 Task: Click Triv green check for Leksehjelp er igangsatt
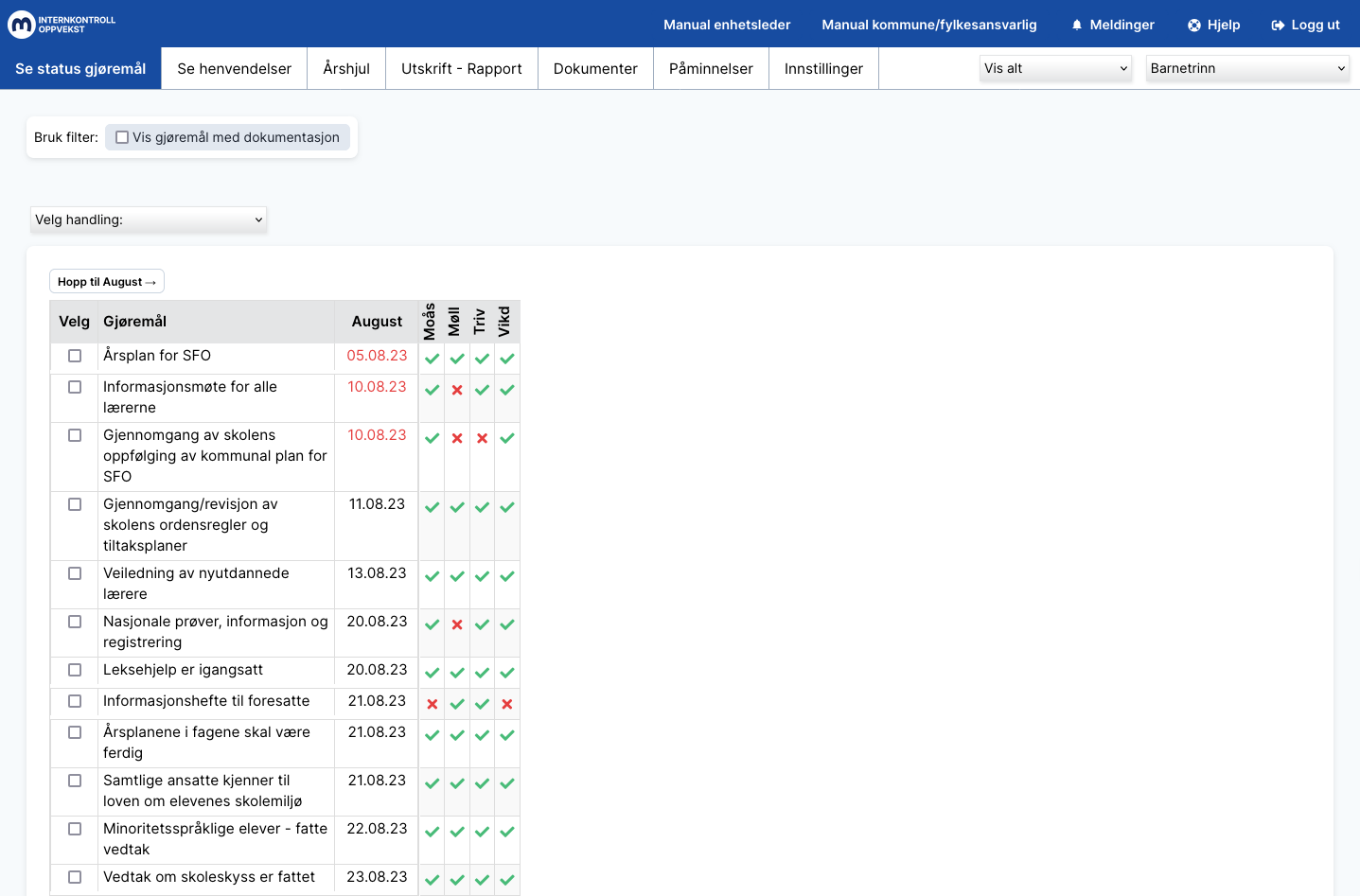point(483,673)
